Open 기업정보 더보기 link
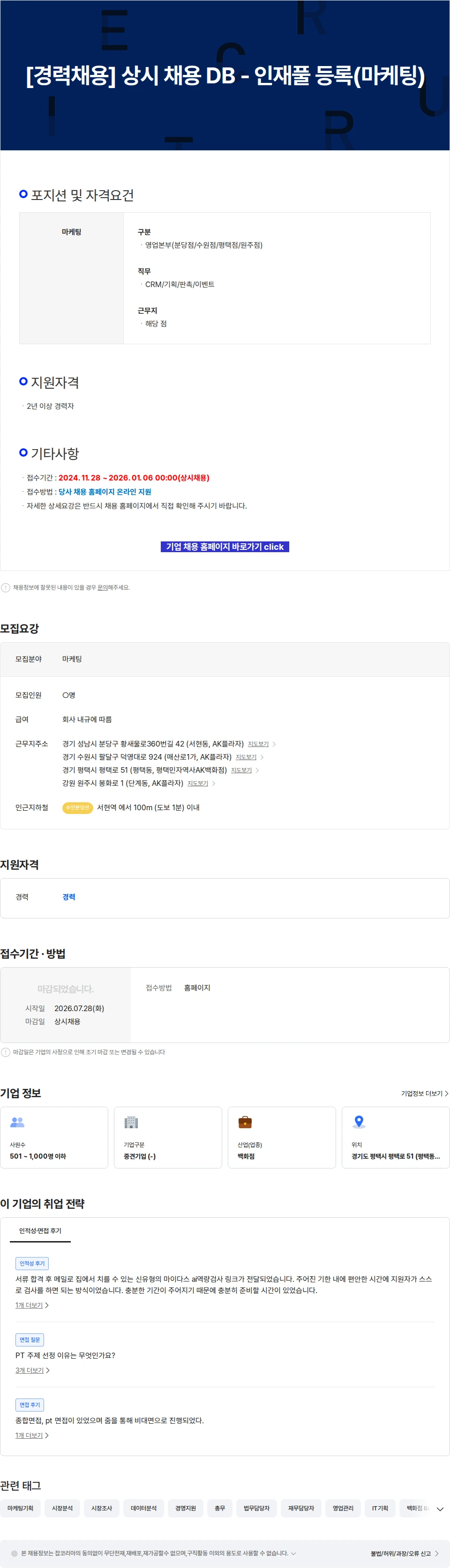This screenshot has height=1568, width=450. point(424,1094)
